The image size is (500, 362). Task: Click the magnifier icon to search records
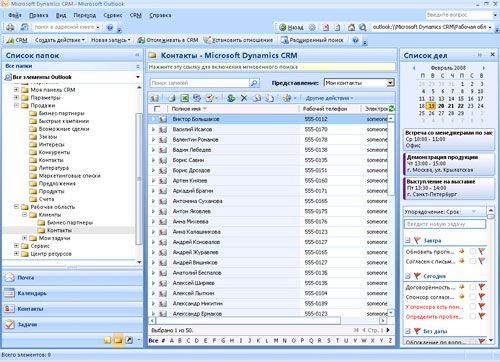(x=254, y=83)
